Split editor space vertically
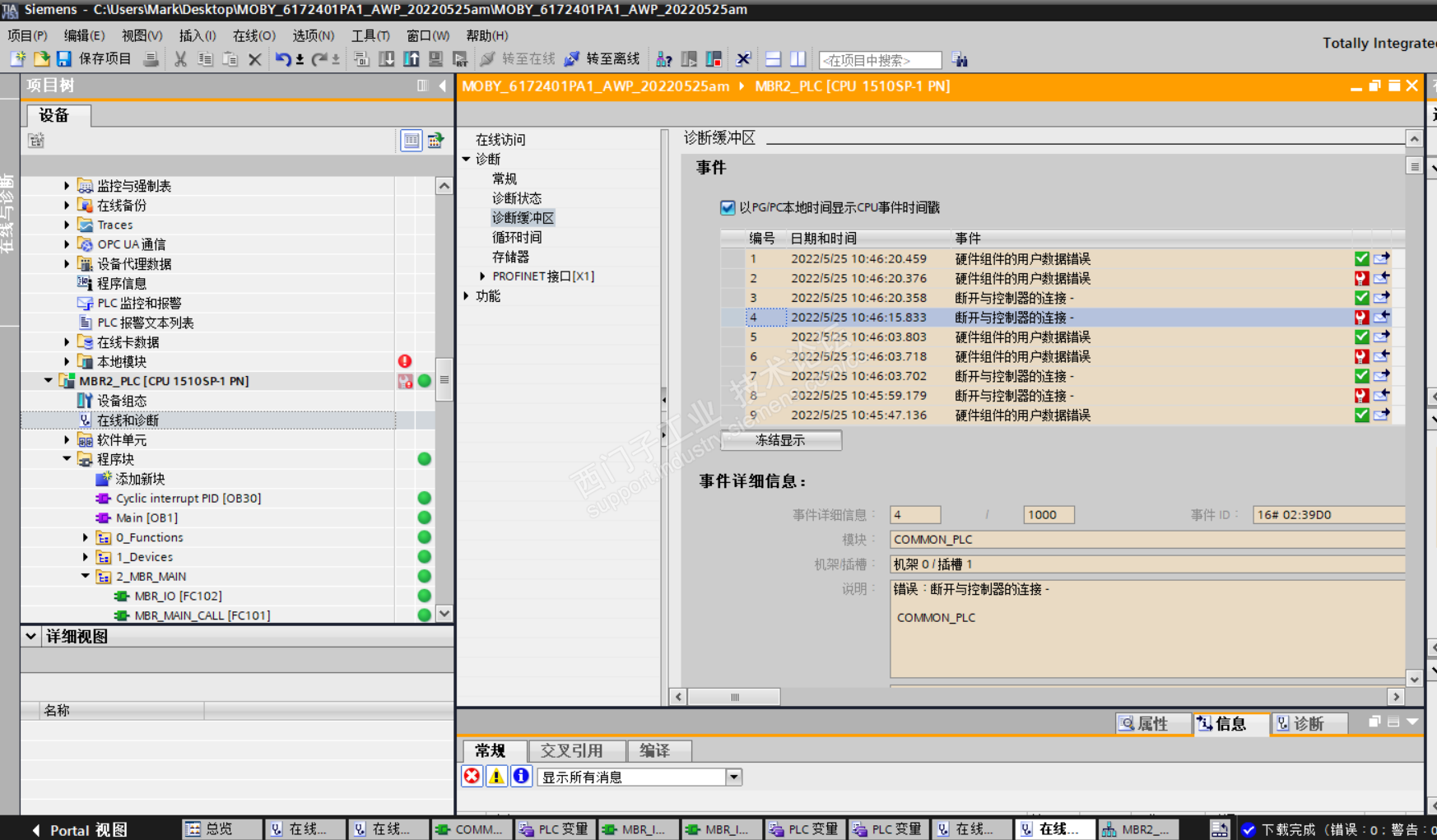This screenshot has width=1437, height=840. (798, 59)
